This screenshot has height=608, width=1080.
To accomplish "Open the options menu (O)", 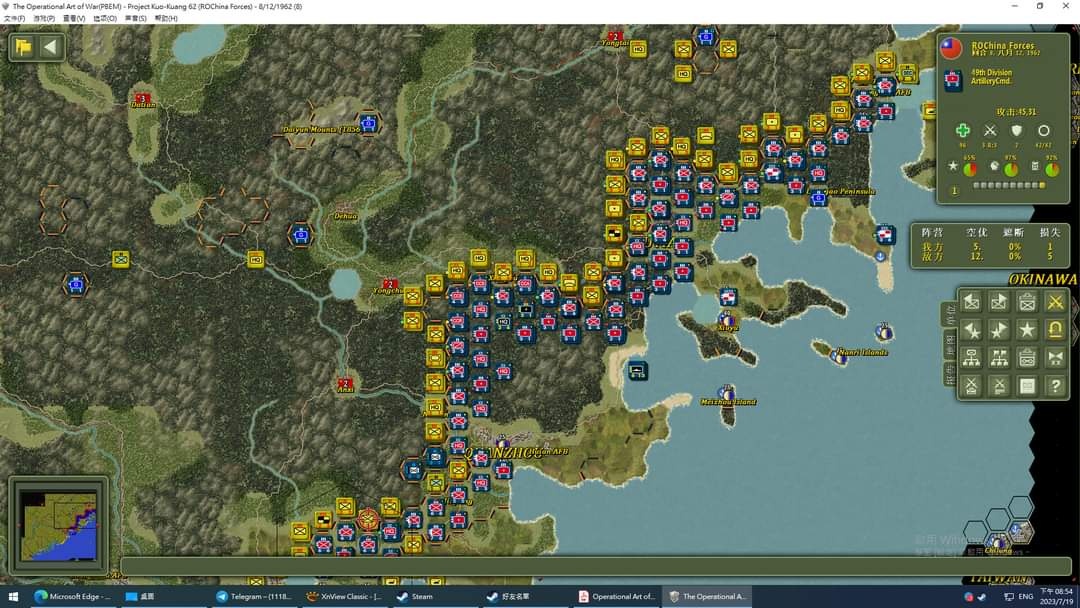I will coord(105,18).
